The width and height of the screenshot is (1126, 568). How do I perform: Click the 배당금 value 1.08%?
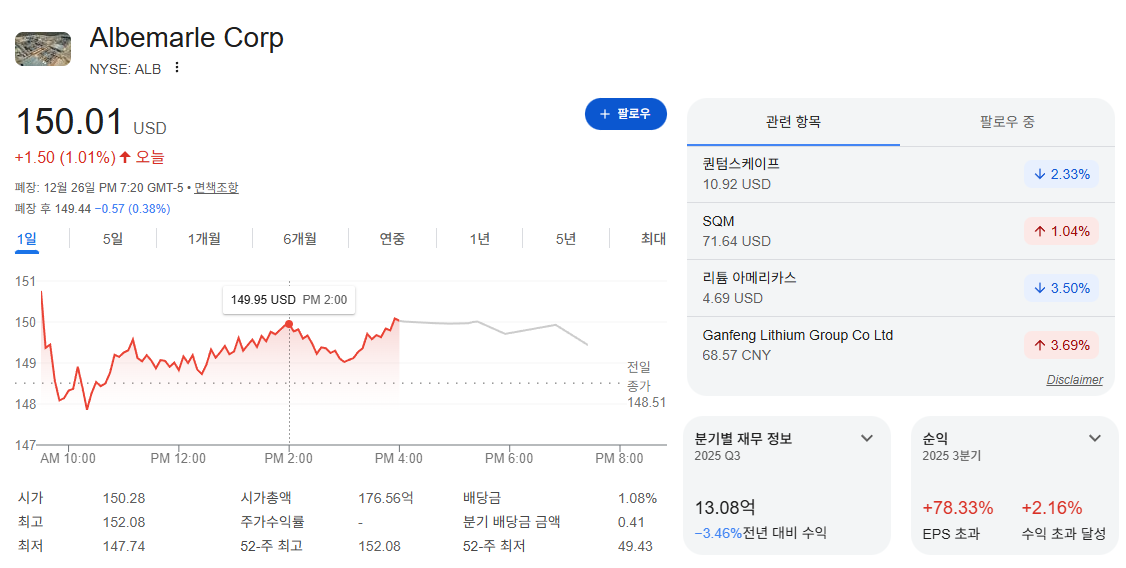tap(637, 498)
